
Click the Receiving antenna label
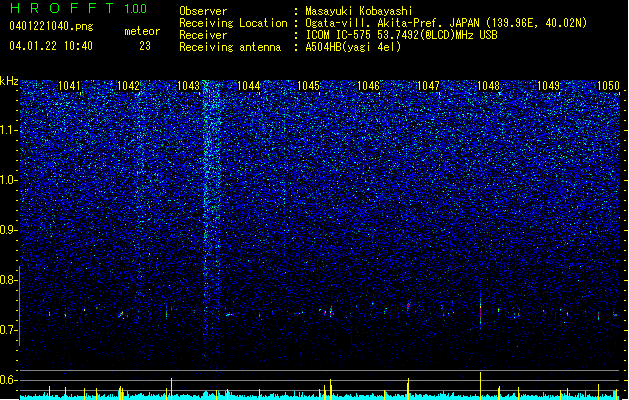point(230,47)
